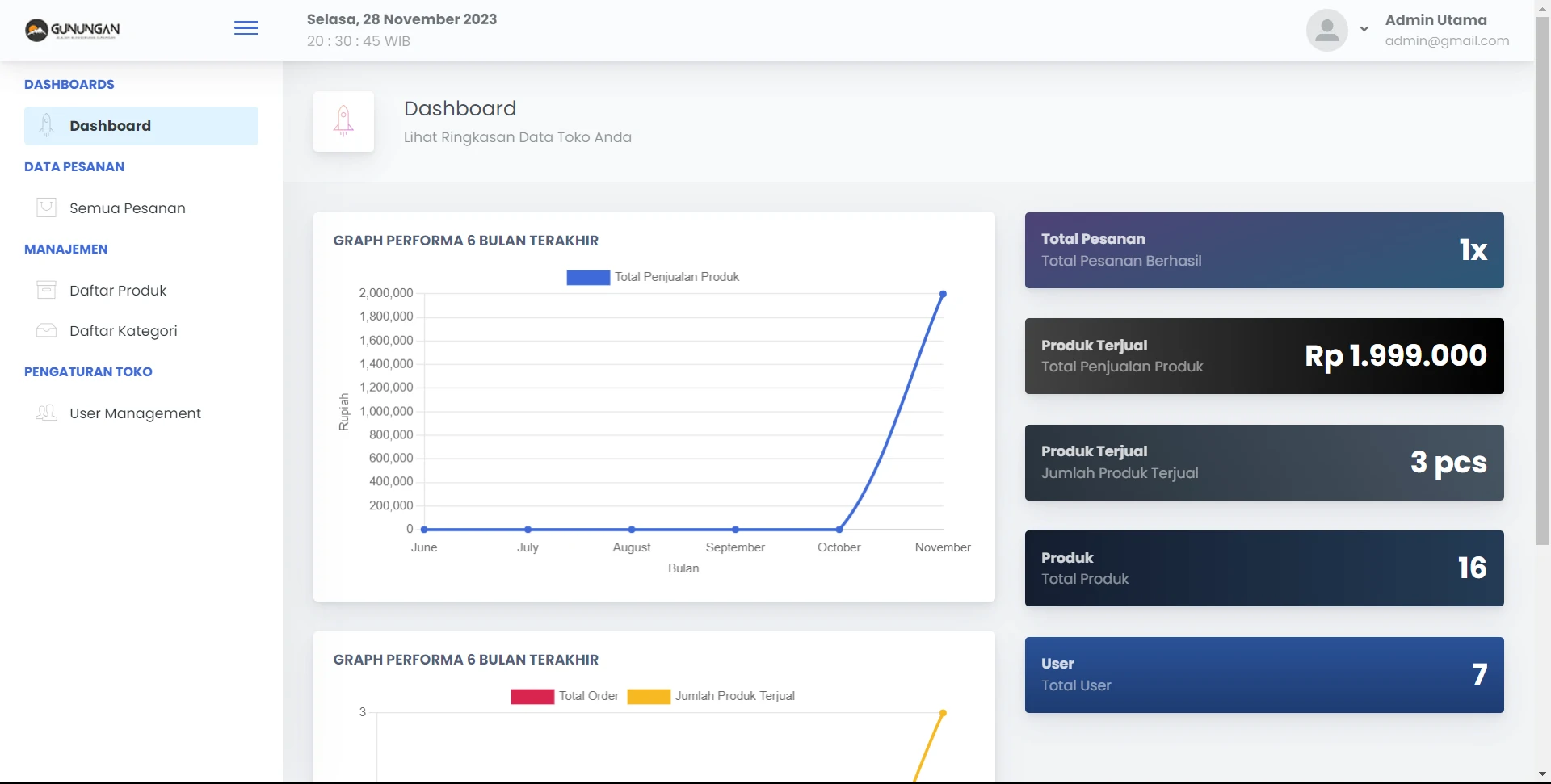Click the Admin Utama avatar icon

point(1326,31)
